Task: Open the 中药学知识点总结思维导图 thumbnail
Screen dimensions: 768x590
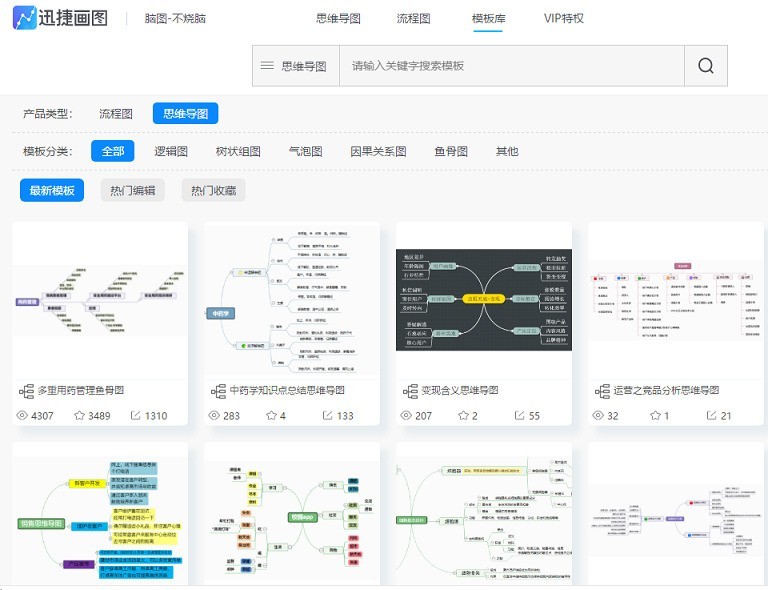Action: (292, 300)
